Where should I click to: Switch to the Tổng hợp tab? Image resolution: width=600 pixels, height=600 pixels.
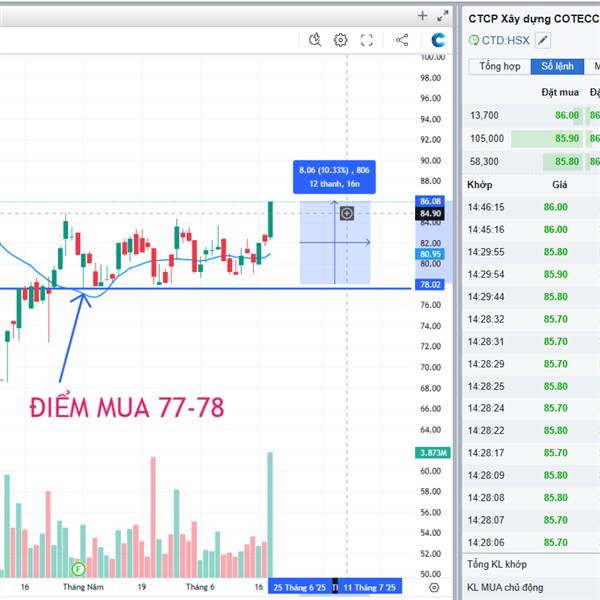pyautogui.click(x=500, y=67)
